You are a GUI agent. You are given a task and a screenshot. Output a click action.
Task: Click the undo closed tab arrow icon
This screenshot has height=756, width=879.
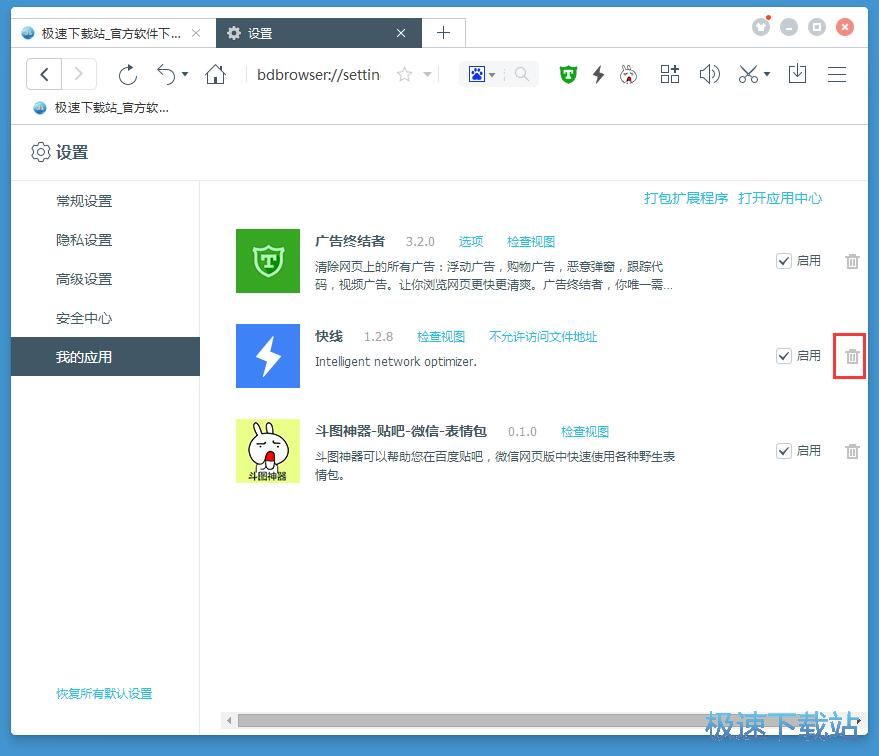click(x=166, y=75)
